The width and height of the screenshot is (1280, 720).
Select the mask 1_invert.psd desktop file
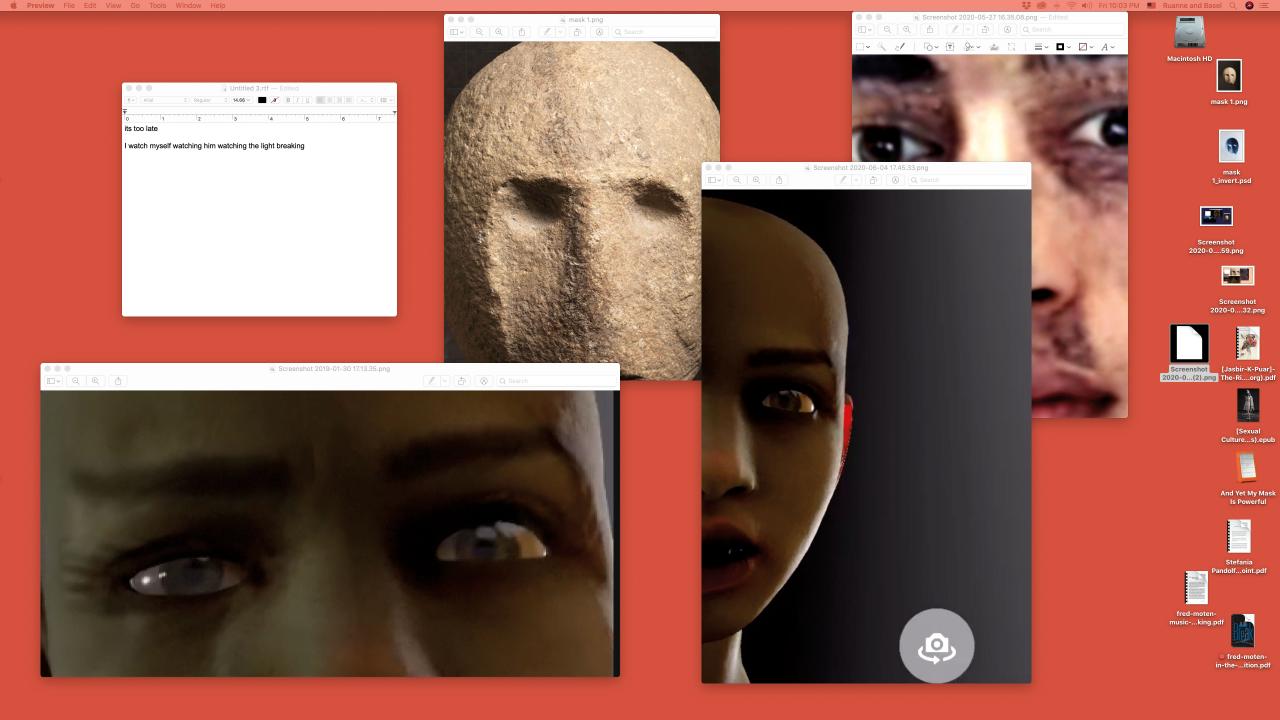point(1231,148)
